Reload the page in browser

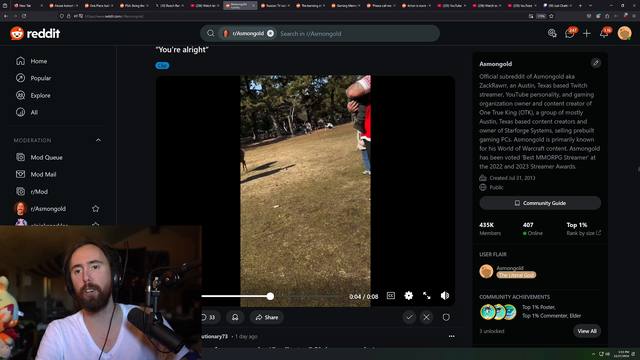click(x=24, y=16)
